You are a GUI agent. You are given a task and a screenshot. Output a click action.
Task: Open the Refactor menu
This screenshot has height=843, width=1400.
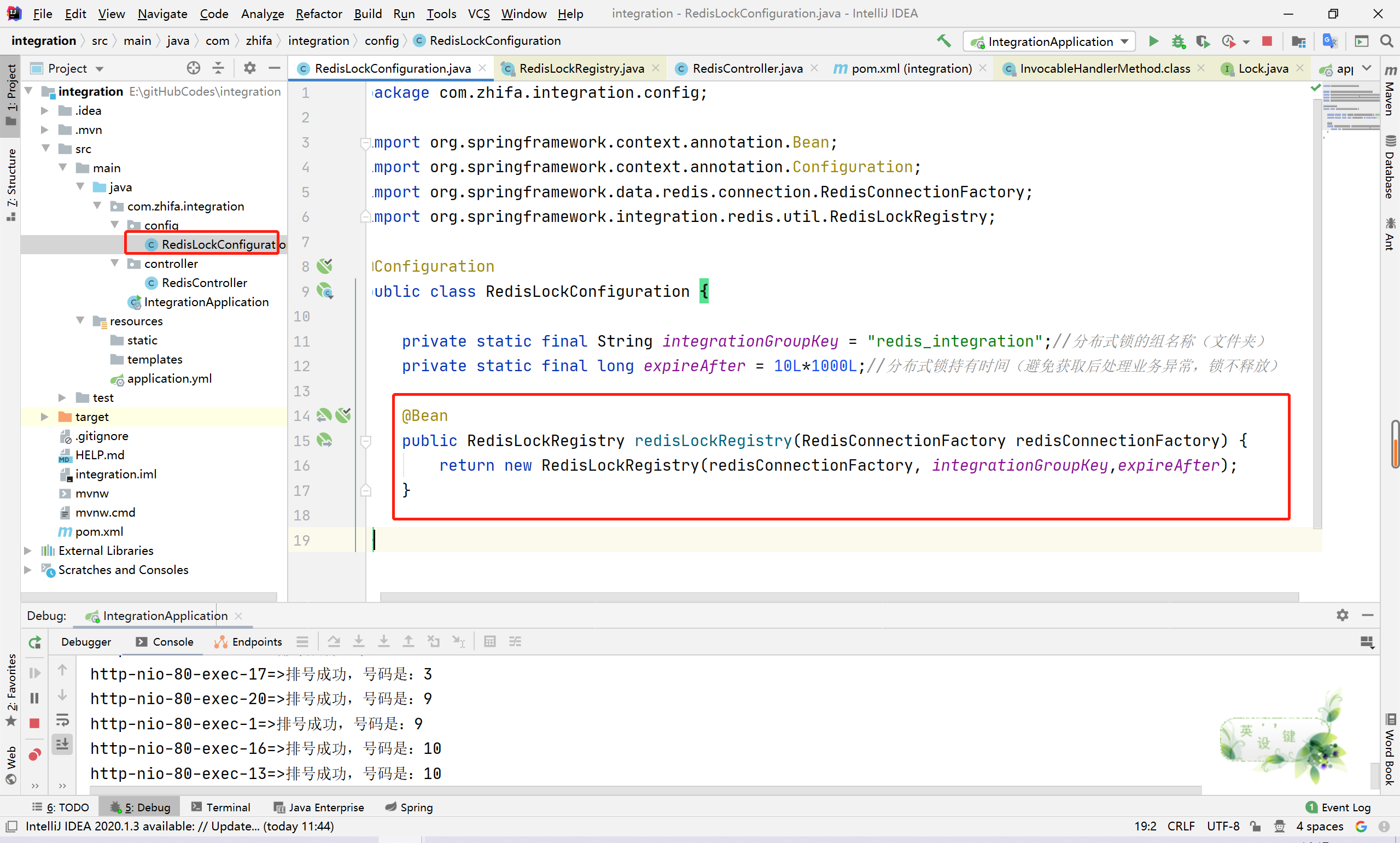(x=318, y=14)
